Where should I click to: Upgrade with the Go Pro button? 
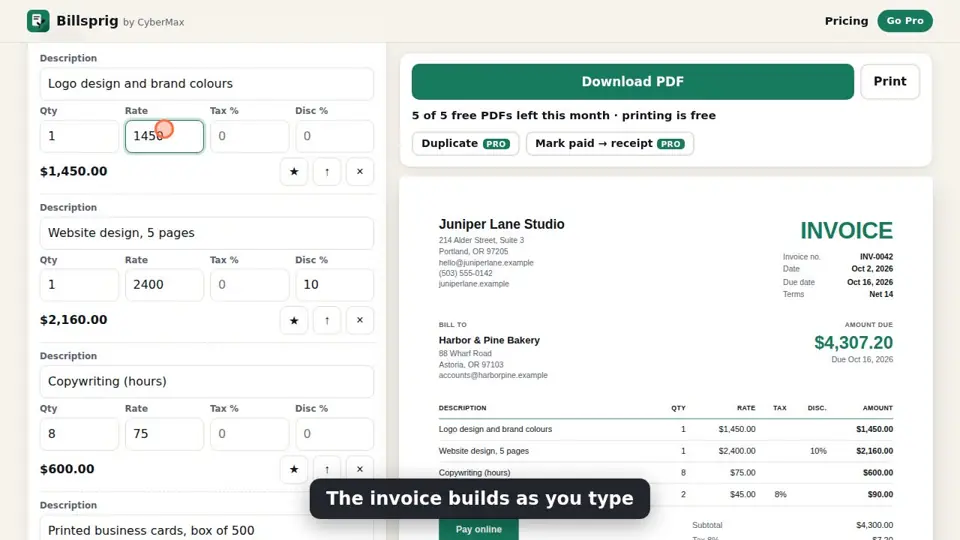[x=905, y=21]
